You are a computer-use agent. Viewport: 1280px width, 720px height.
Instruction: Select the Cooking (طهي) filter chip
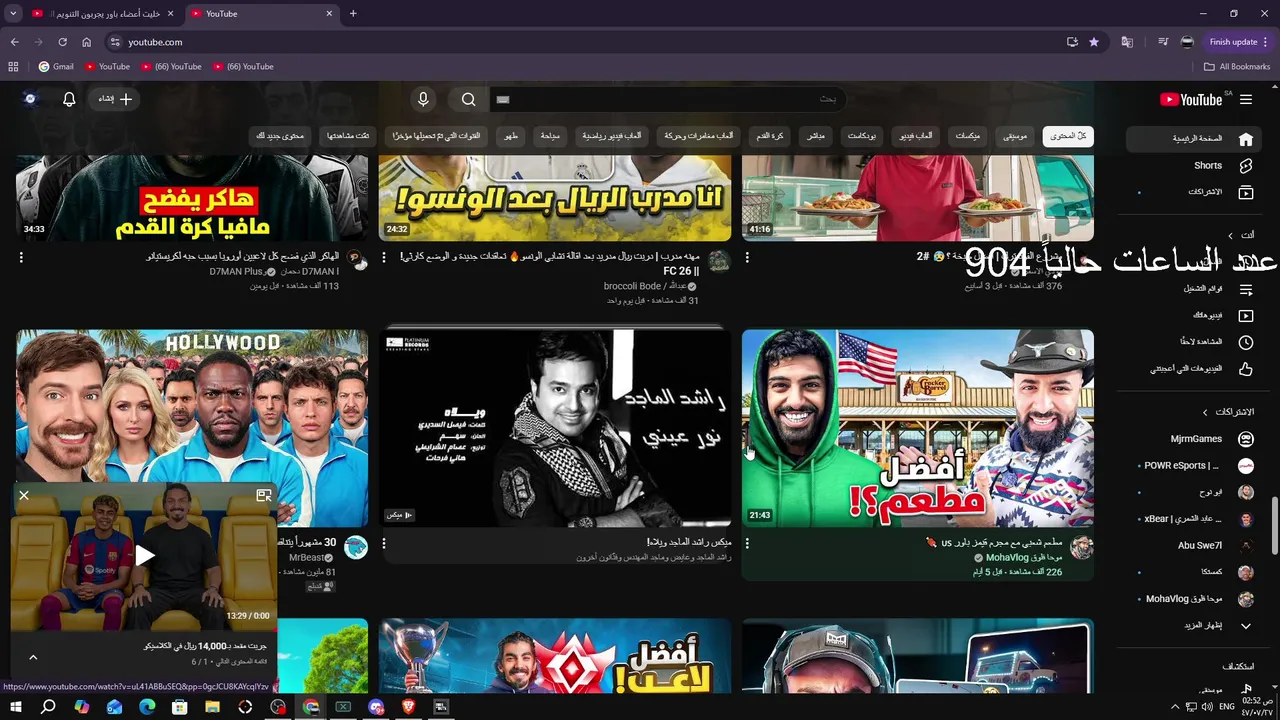pyautogui.click(x=511, y=136)
